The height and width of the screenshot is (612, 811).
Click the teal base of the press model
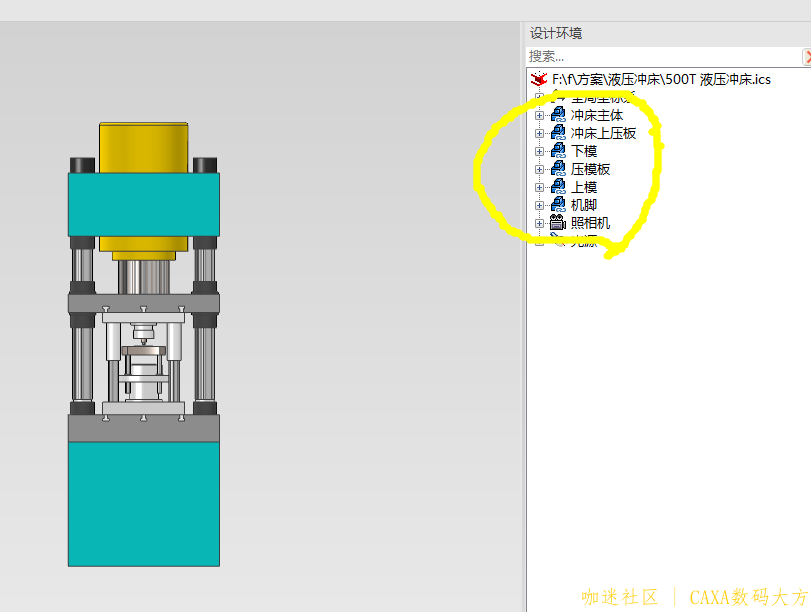144,504
